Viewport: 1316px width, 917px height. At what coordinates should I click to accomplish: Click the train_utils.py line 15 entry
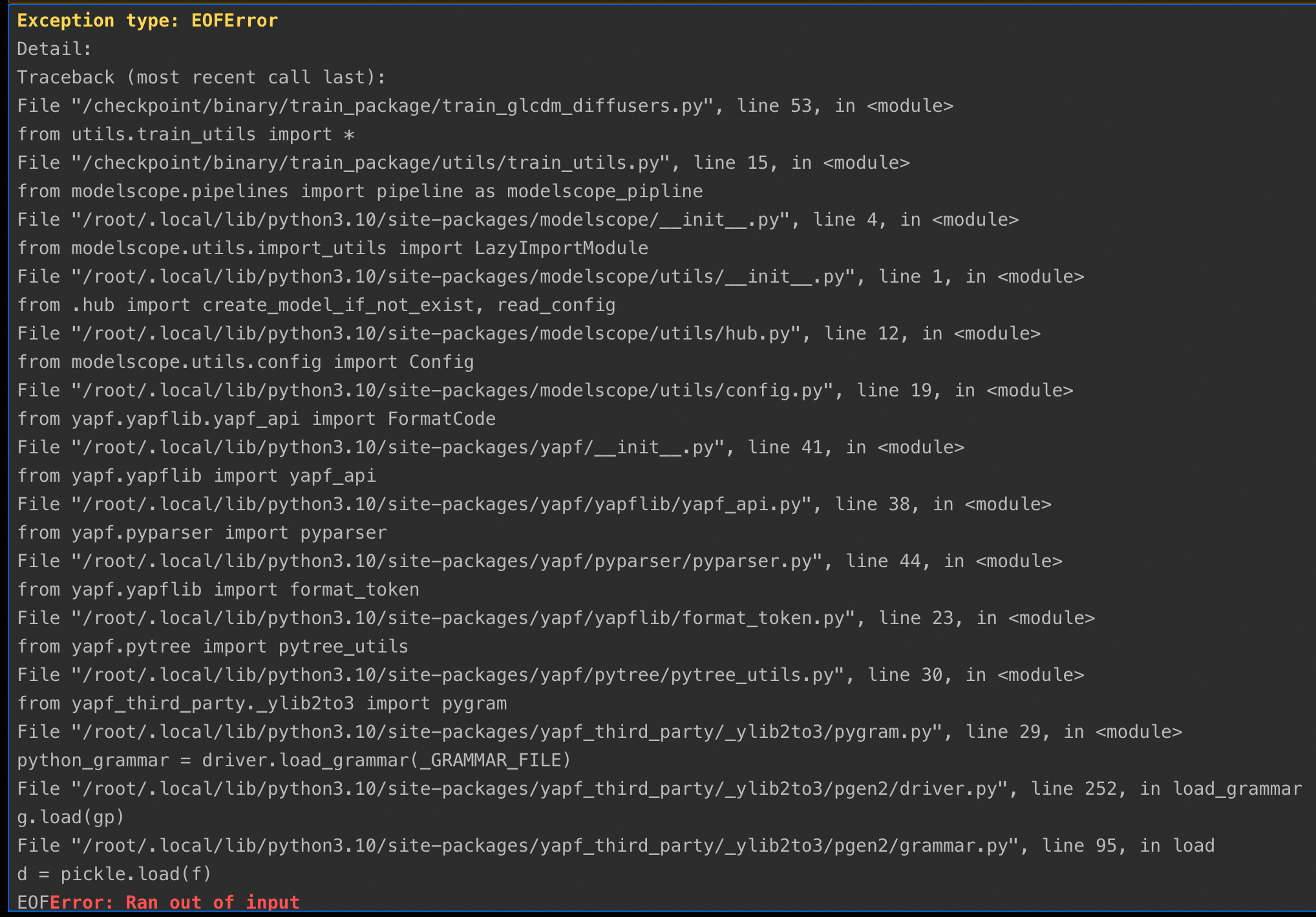(463, 163)
